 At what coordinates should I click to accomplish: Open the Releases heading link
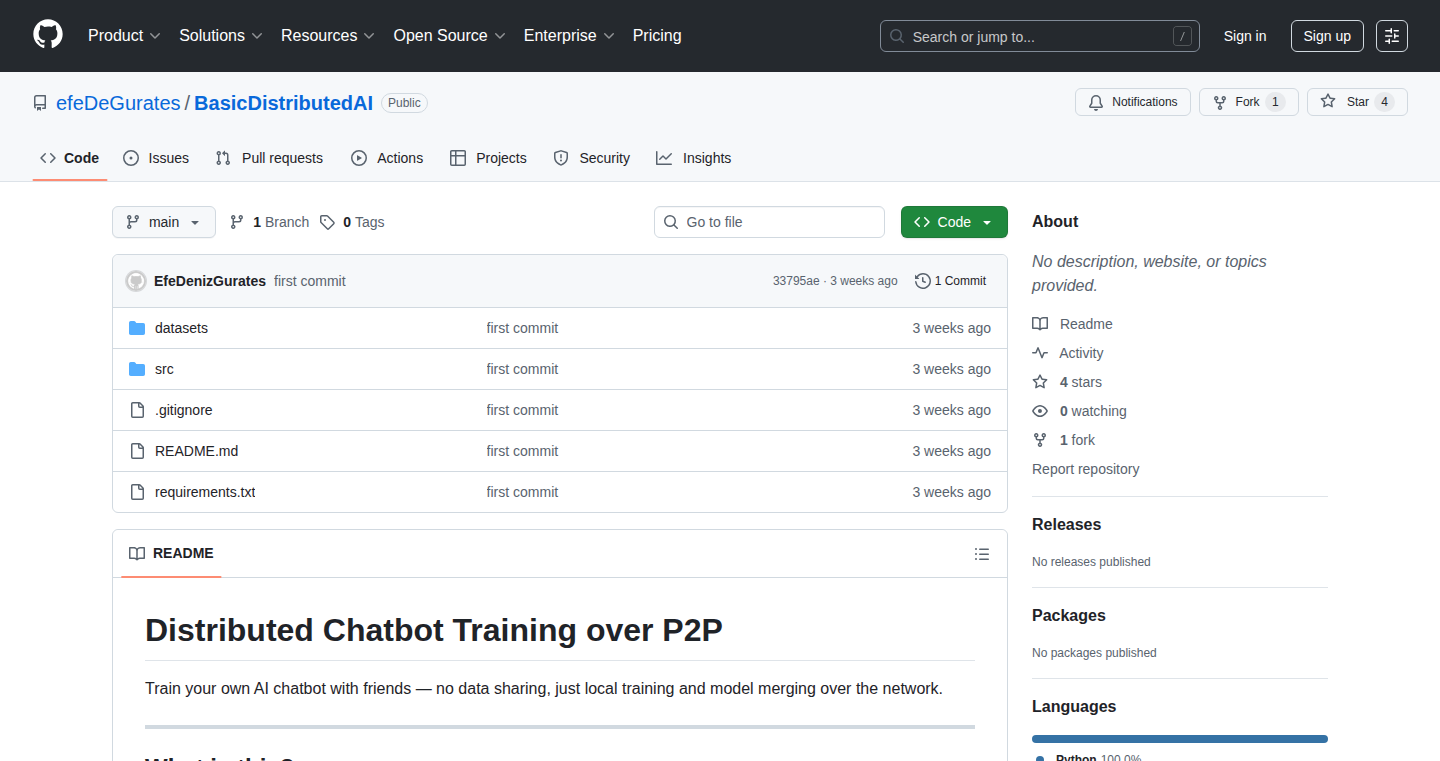point(1066,524)
